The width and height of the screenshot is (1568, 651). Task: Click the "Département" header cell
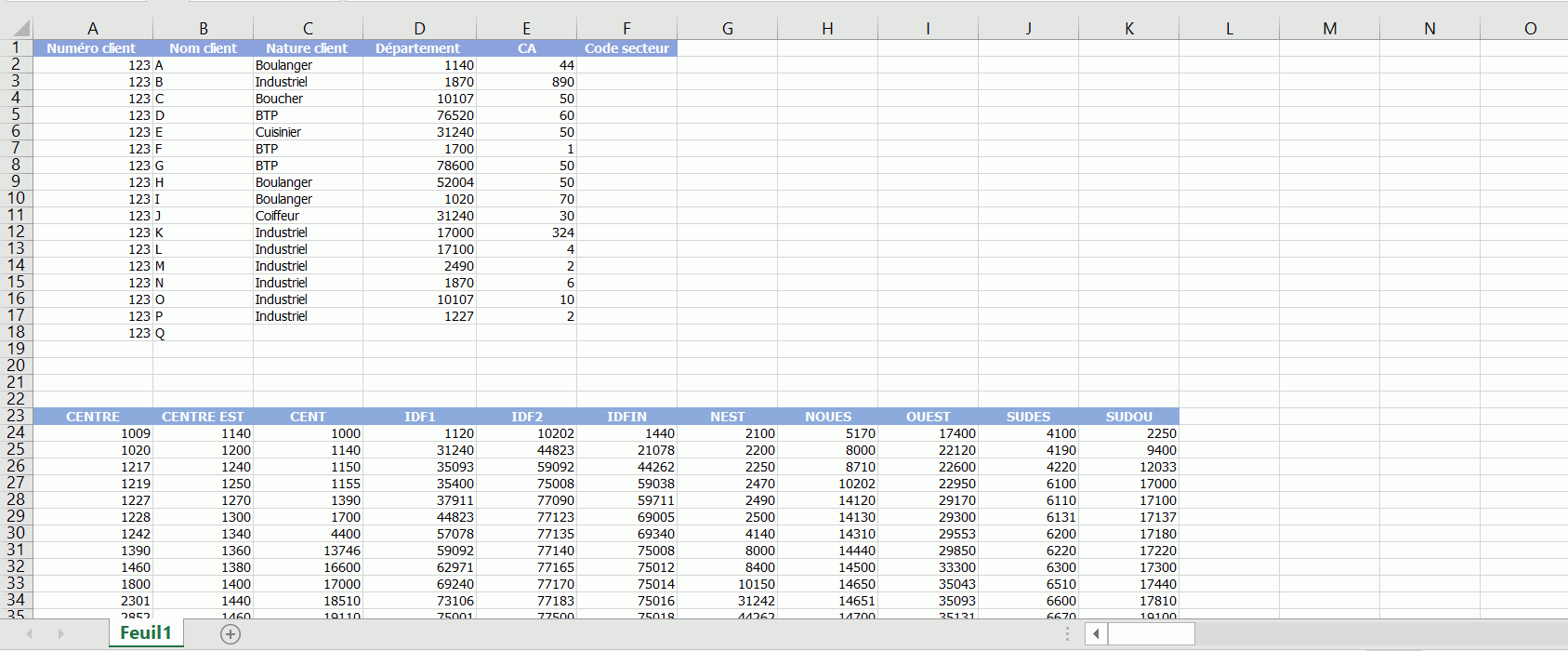click(418, 48)
